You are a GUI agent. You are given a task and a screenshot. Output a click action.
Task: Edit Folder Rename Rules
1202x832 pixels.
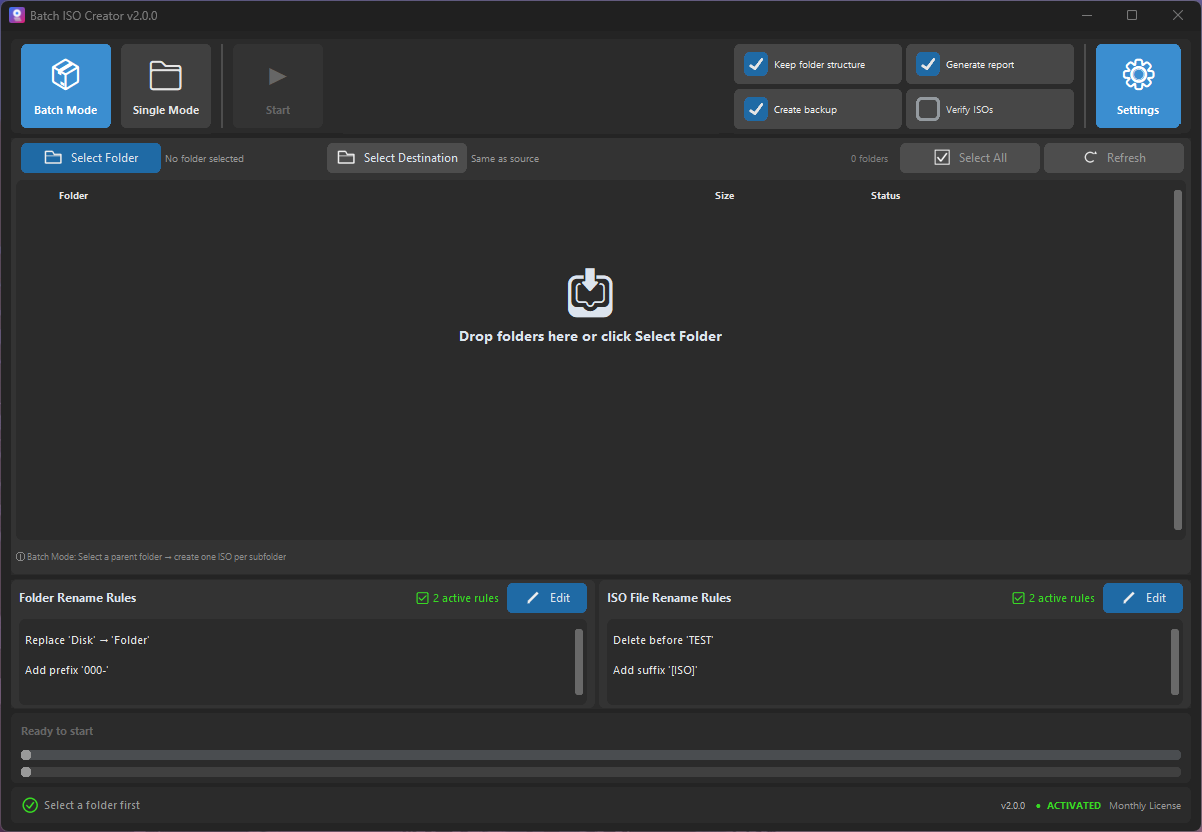click(x=547, y=598)
